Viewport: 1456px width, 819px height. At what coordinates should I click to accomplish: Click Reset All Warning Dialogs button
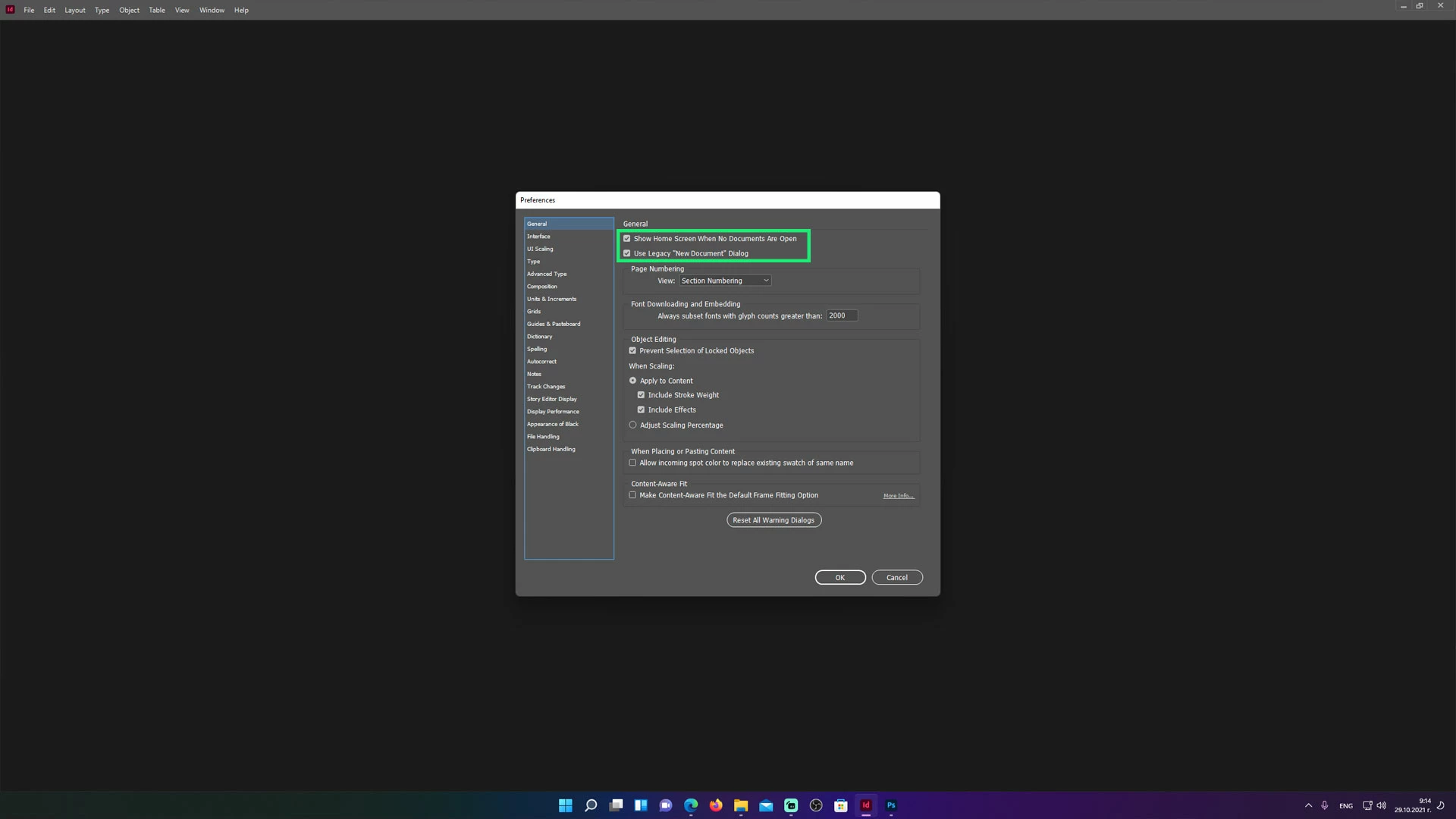[x=773, y=520]
